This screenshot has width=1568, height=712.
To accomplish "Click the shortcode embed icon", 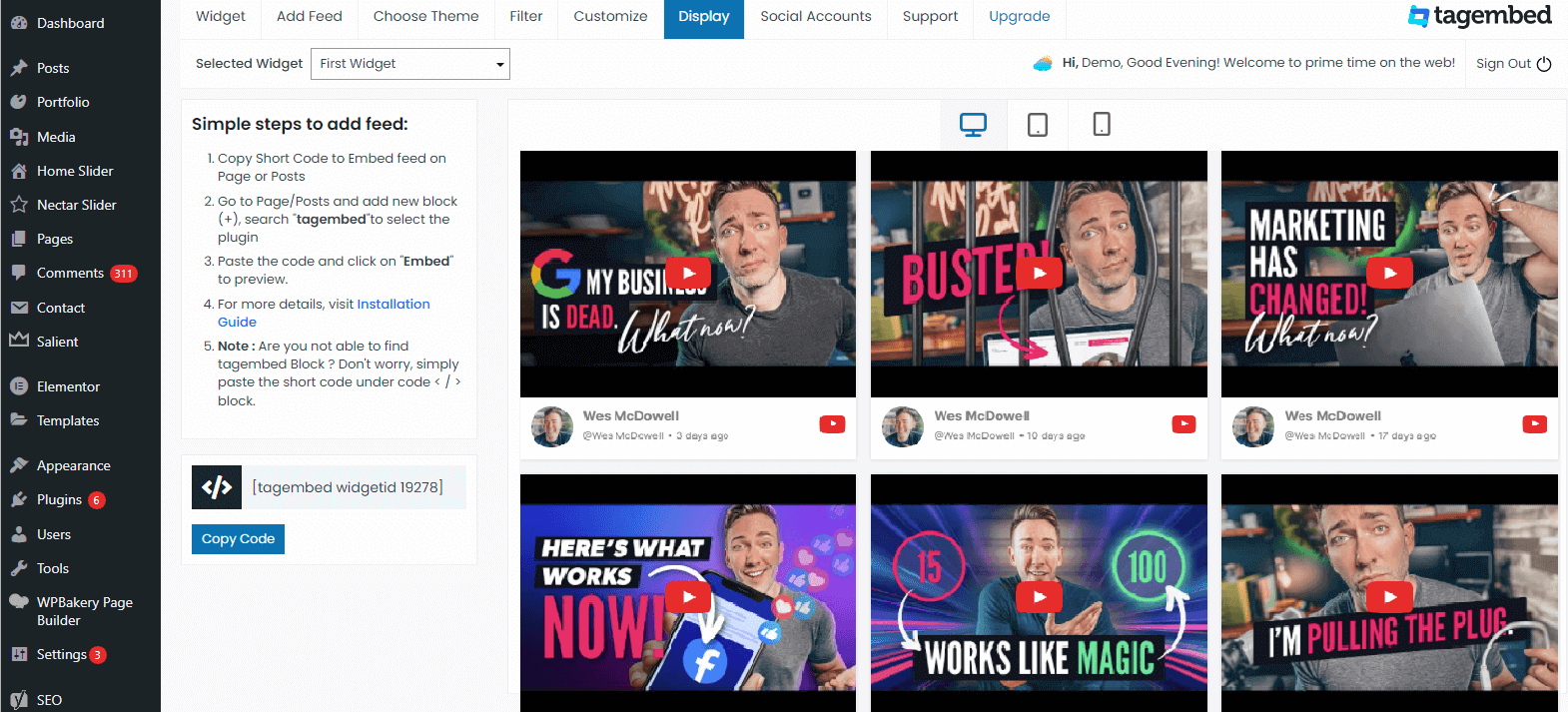I will coord(217,487).
